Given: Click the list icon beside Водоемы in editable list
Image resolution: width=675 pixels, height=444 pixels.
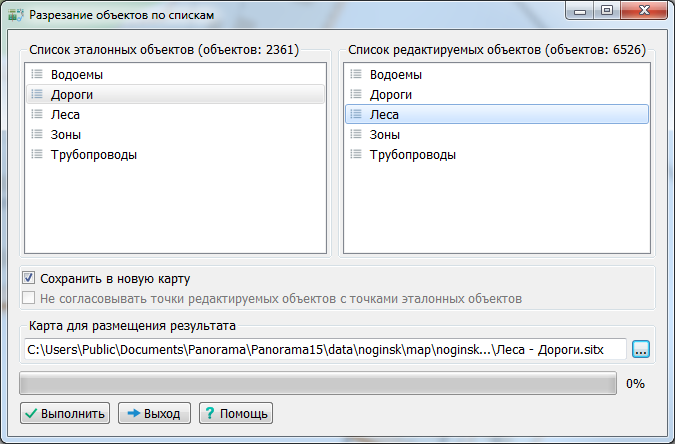Looking at the screenshot, I should (x=356, y=74).
